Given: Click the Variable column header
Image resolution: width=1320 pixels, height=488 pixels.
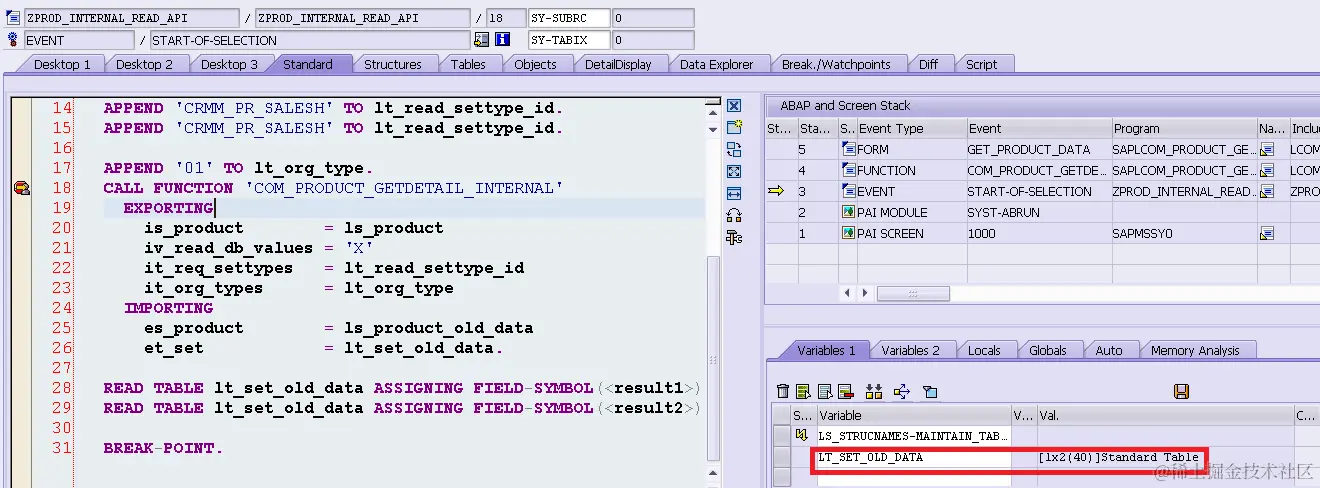Looking at the screenshot, I should 914,415.
